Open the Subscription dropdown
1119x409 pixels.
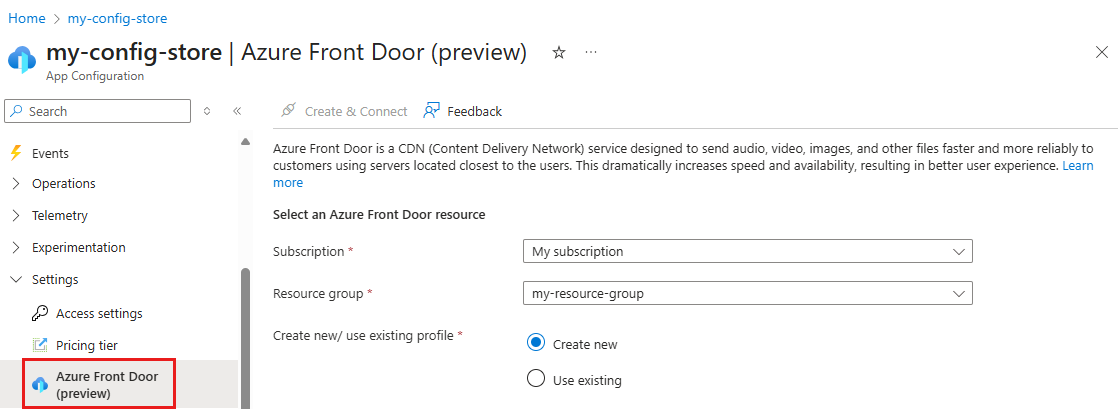(748, 251)
